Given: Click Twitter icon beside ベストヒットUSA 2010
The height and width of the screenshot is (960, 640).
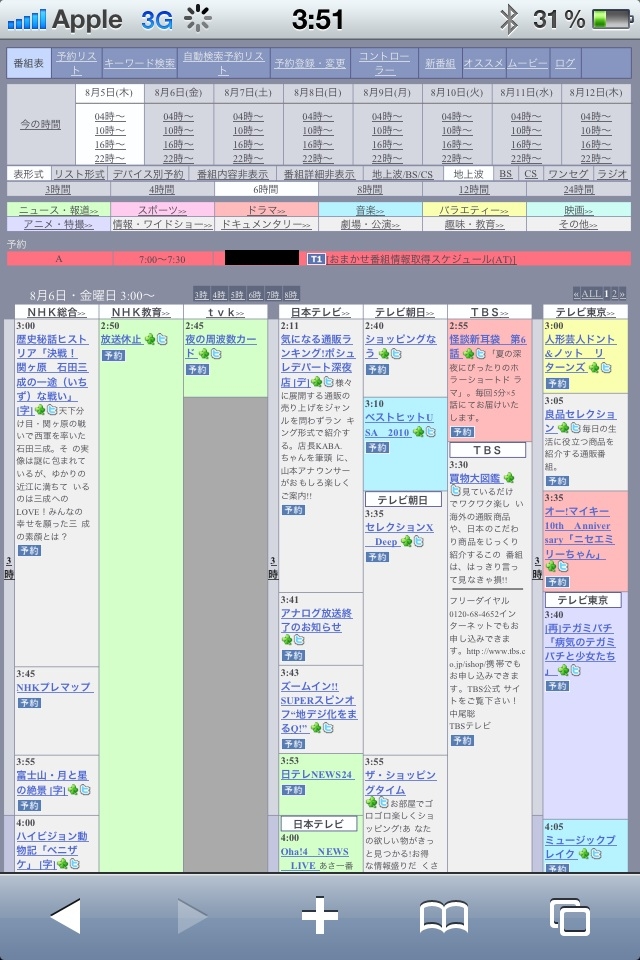Looking at the screenshot, I should click(431, 432).
